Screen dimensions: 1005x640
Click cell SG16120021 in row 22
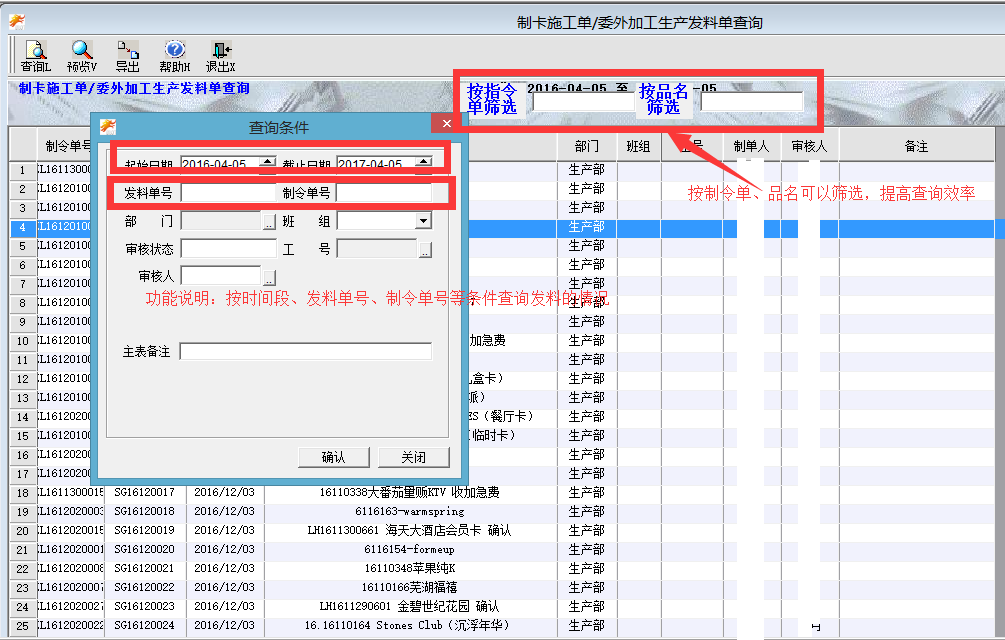click(145, 568)
